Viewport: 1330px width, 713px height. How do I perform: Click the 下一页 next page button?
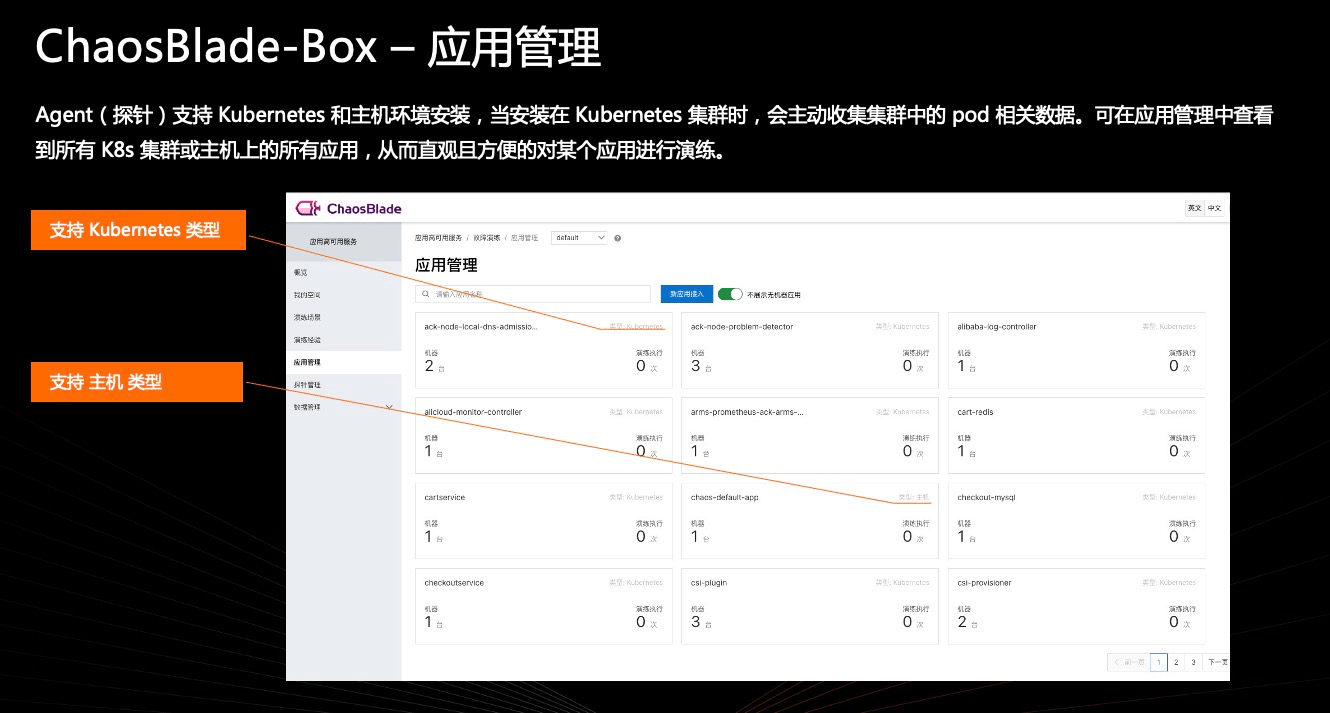click(x=1216, y=662)
